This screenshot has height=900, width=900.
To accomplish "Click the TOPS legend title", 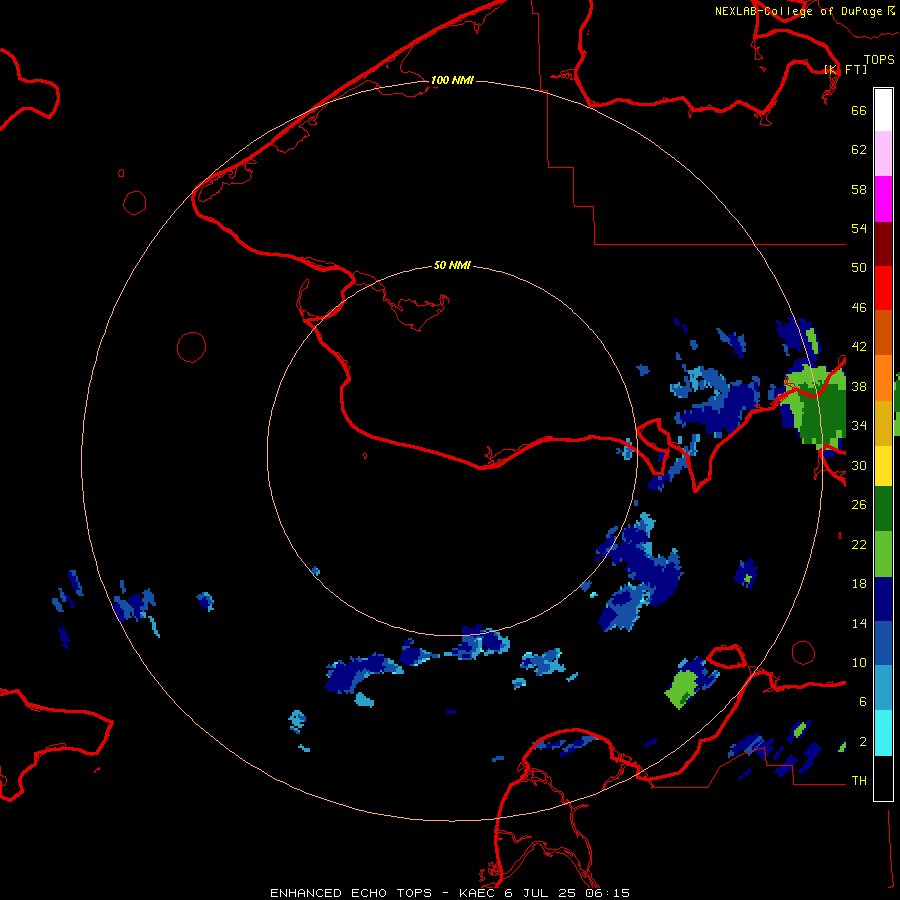I will tap(879, 59).
